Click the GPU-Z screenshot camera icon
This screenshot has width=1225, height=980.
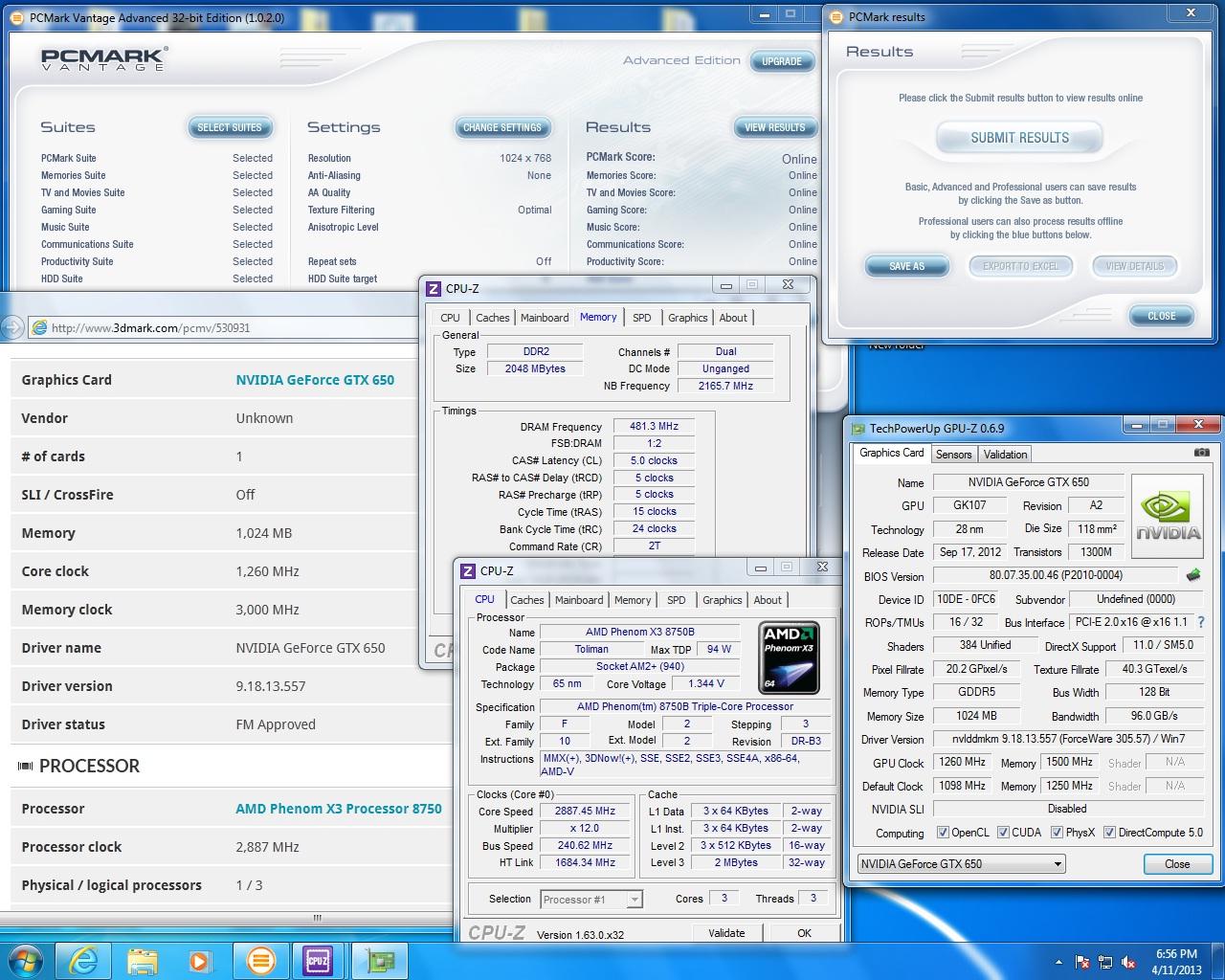[x=1201, y=453]
